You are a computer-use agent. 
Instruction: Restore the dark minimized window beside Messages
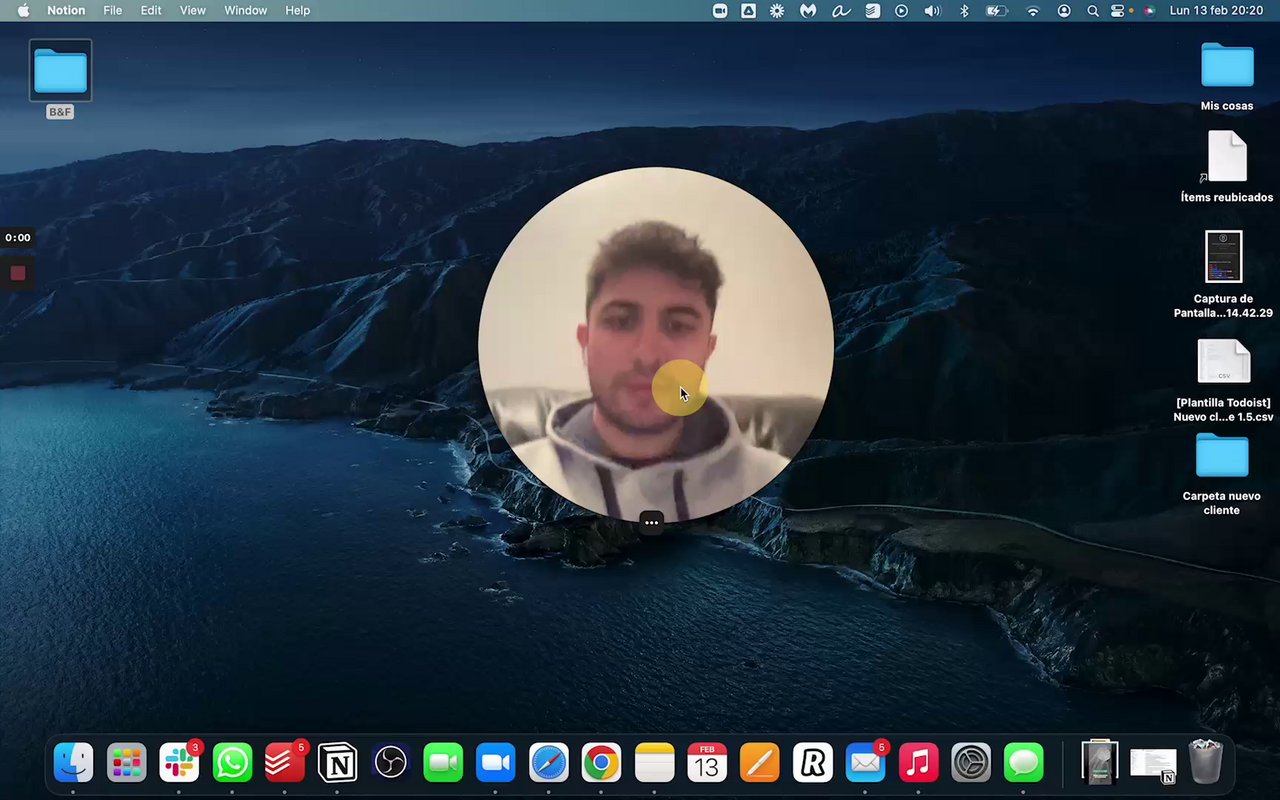[x=1099, y=763]
